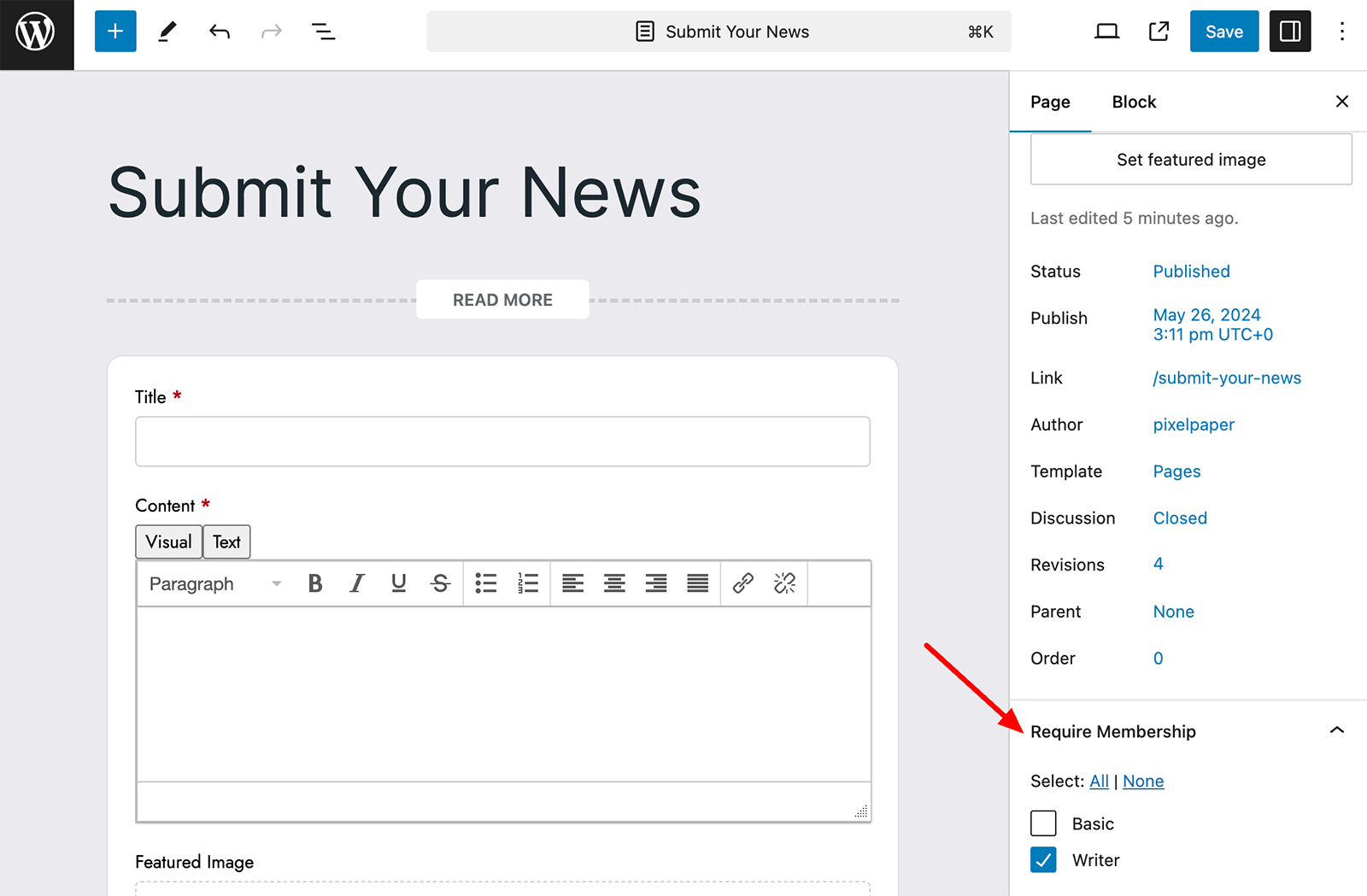This screenshot has height=896, width=1367.
Task: Apply bold in the Content editor
Action: pyautogui.click(x=315, y=583)
